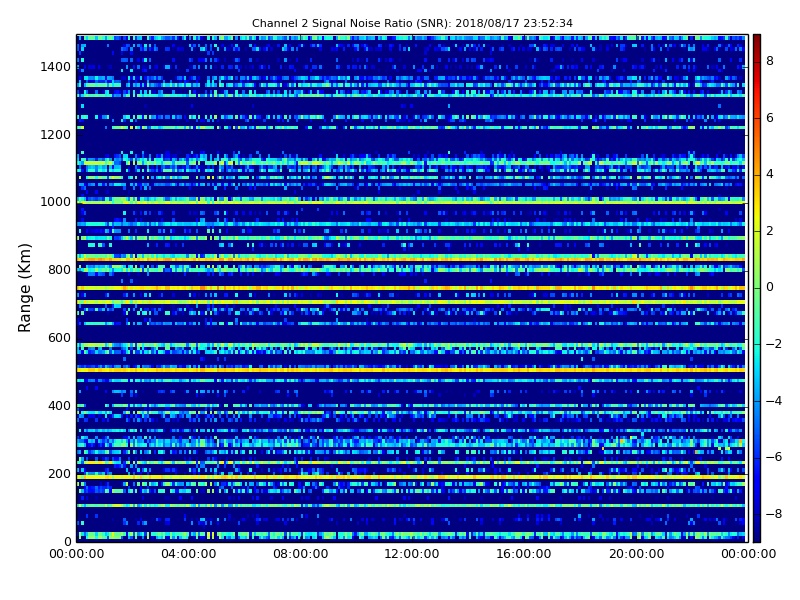Click the colorbar label 6

[x=770, y=118]
